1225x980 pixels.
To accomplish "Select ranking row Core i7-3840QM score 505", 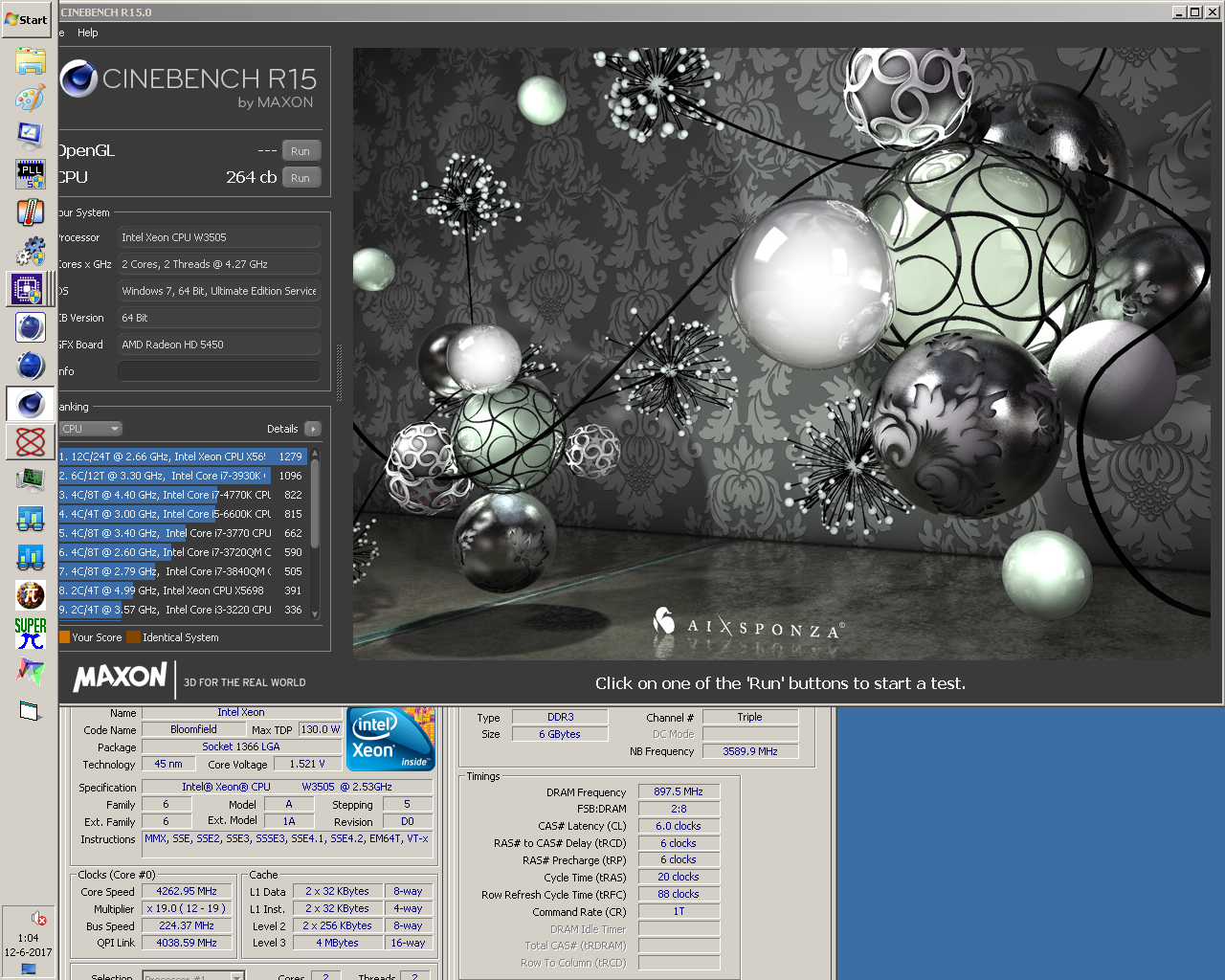I will [x=183, y=571].
